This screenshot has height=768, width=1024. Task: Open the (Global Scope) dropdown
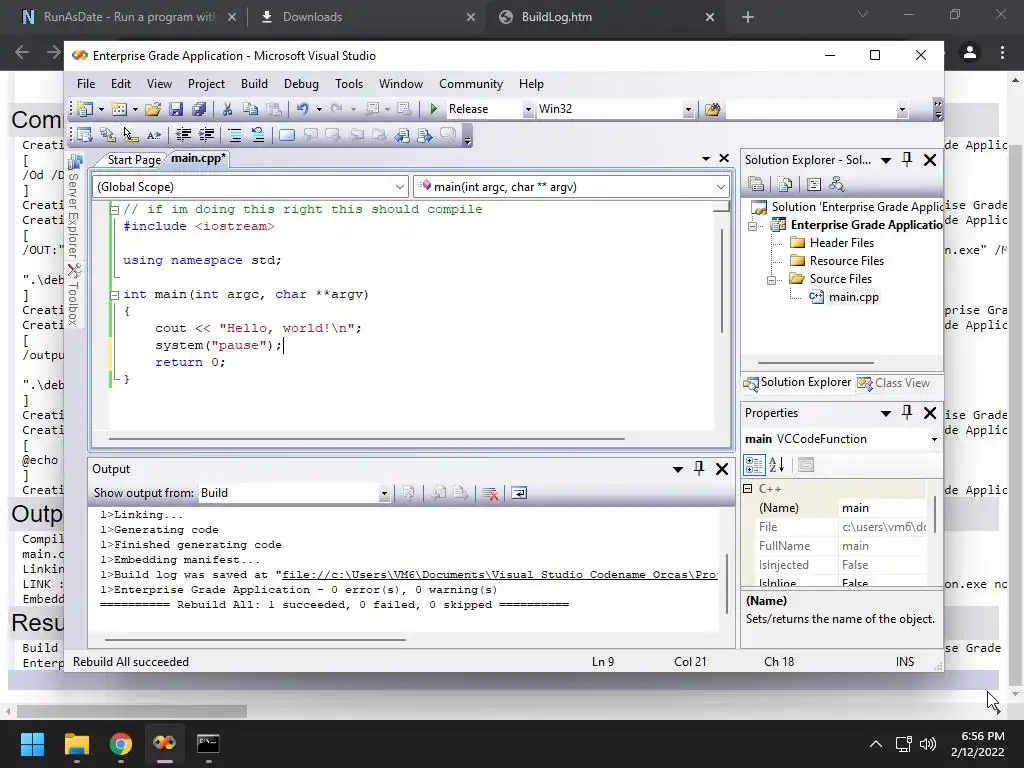400,187
